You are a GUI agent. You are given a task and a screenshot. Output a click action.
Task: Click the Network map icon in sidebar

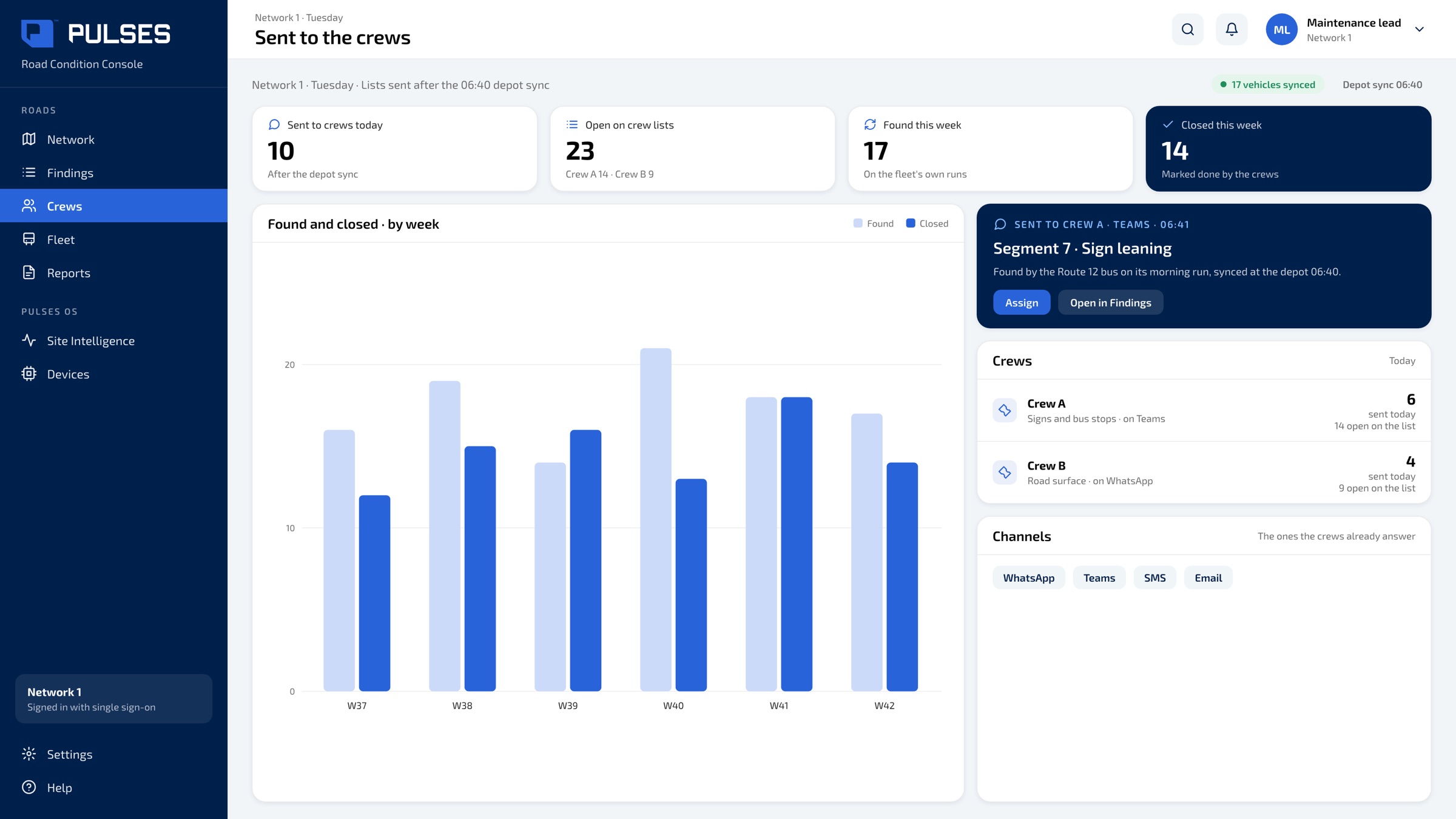[x=29, y=139]
